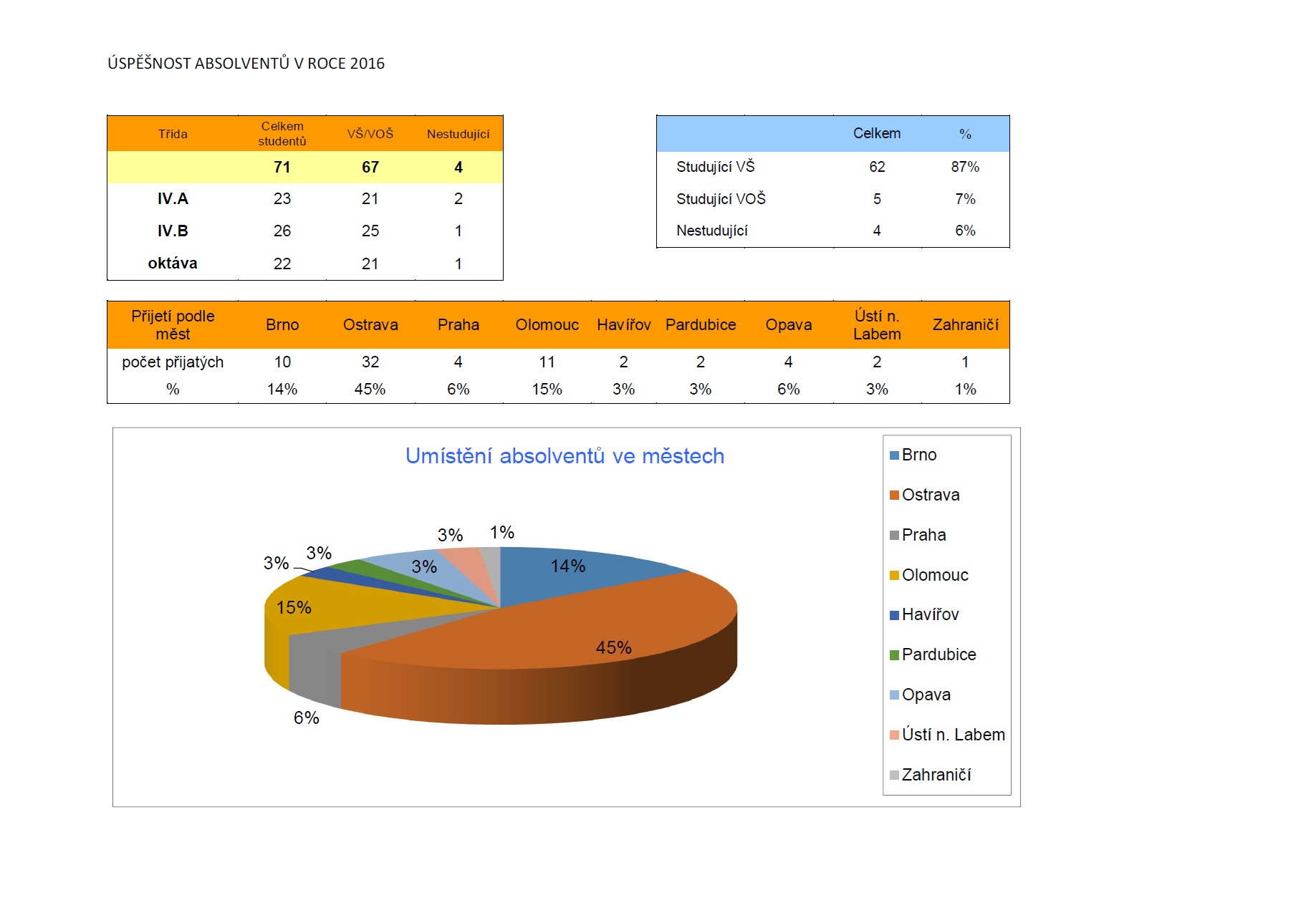The width and height of the screenshot is (1316, 923).
Task: Click the Brno legend color square
Action: (893, 455)
